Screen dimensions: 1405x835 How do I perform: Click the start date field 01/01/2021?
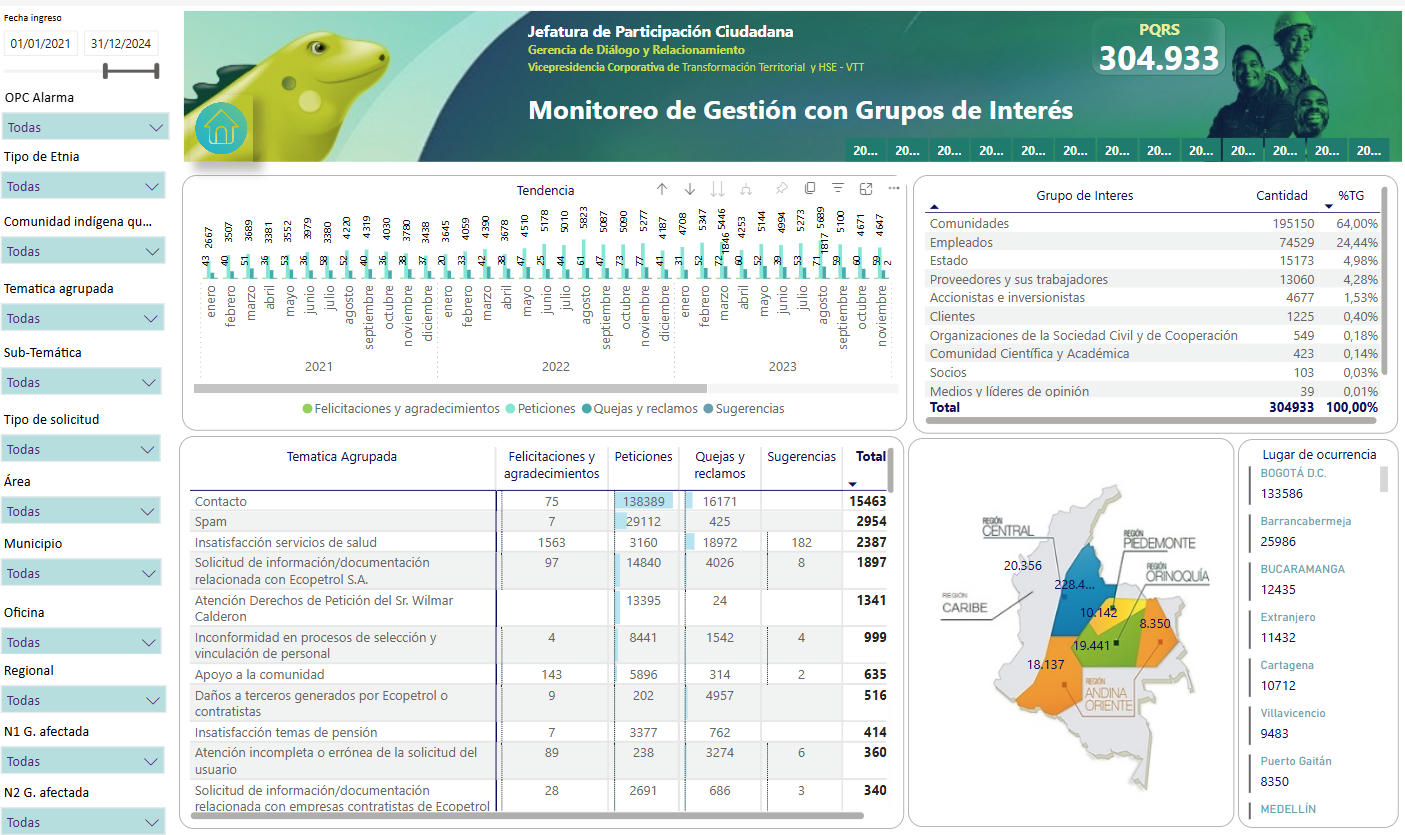tap(41, 43)
